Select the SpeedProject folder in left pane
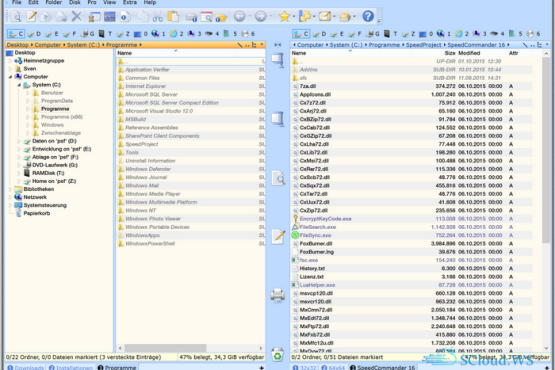The height and width of the screenshot is (370, 555). (142, 144)
